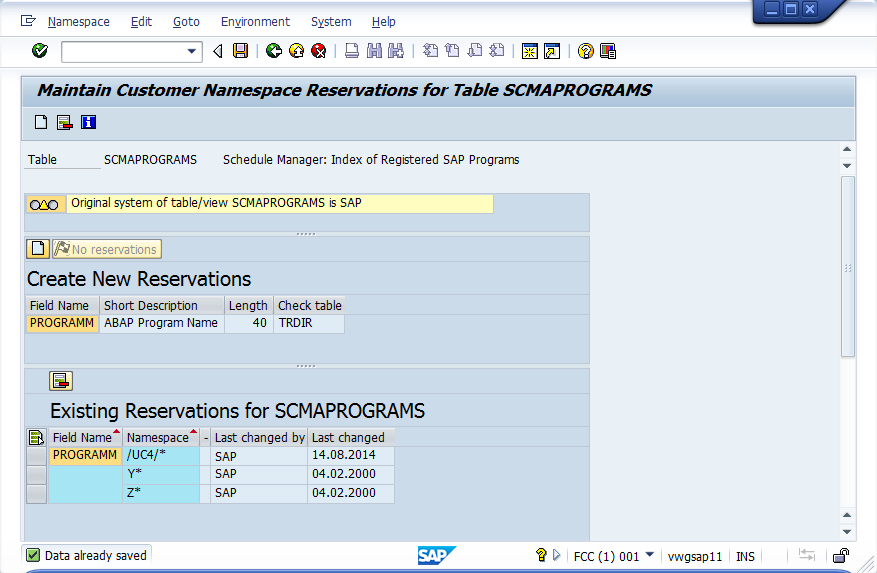
Task: Click the vertical scrollbar on the right
Action: click(848, 266)
